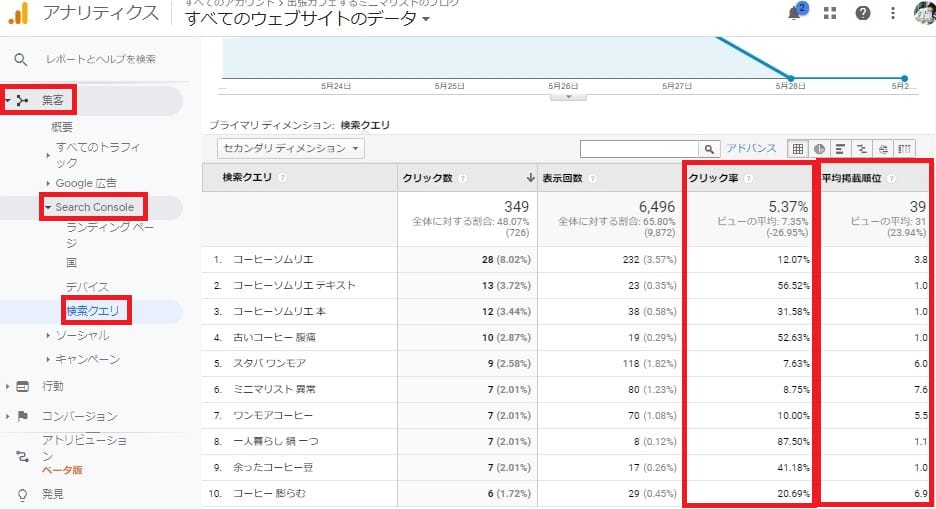Click the table search magnifier button
The image size is (936, 509).
[x=709, y=149]
